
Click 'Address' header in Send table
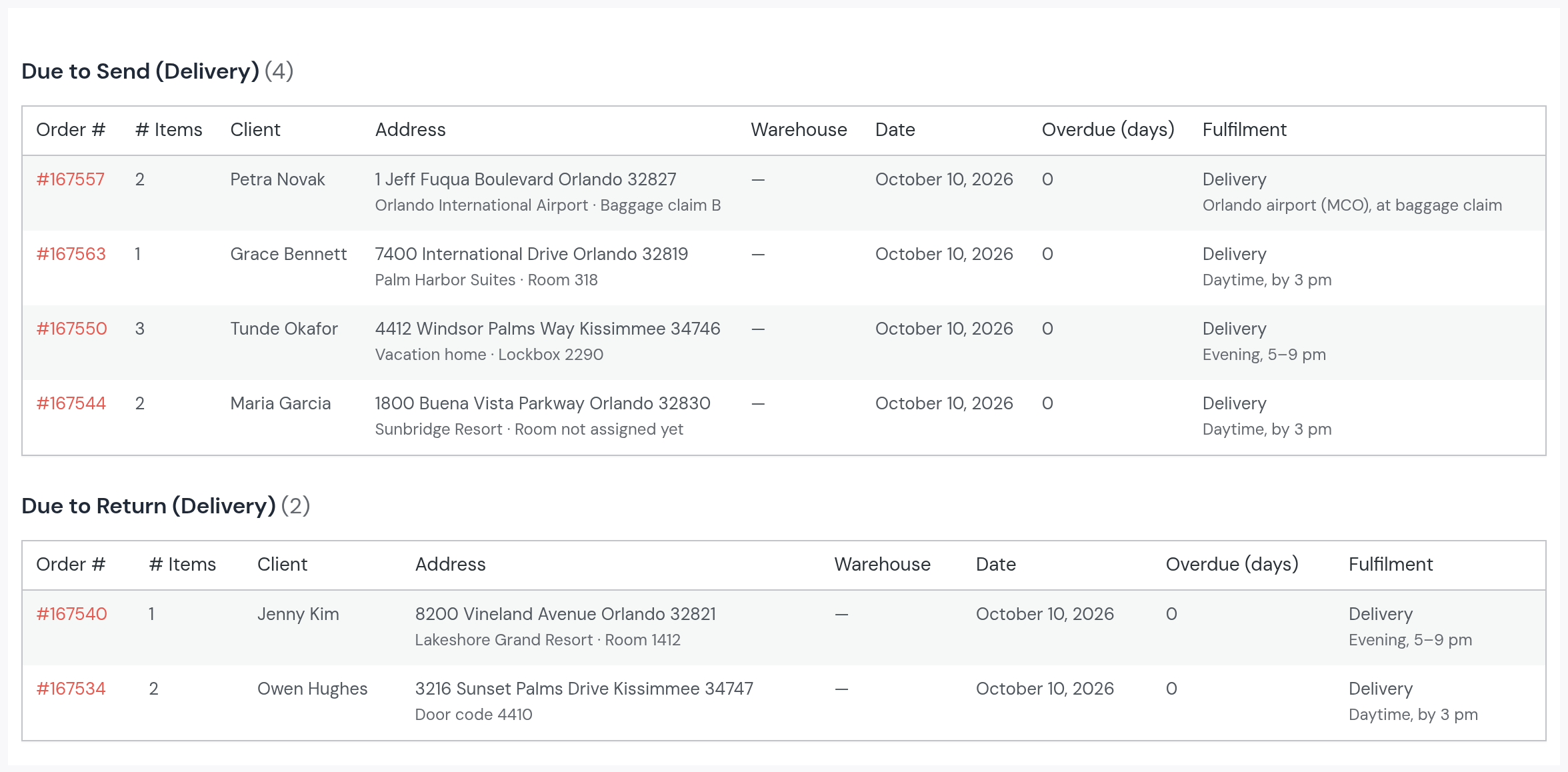pyautogui.click(x=410, y=130)
